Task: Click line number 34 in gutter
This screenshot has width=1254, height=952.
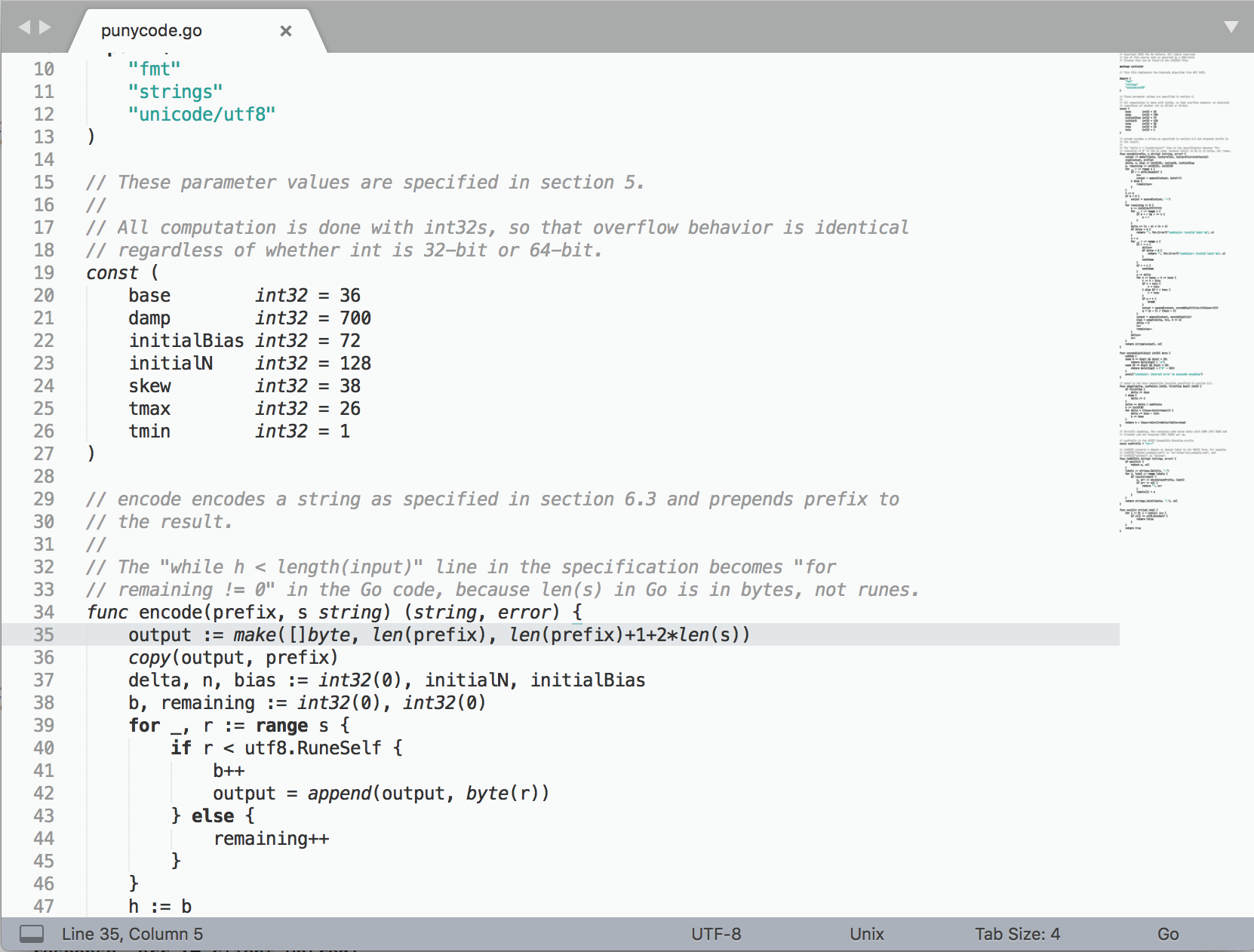Action: tap(44, 613)
